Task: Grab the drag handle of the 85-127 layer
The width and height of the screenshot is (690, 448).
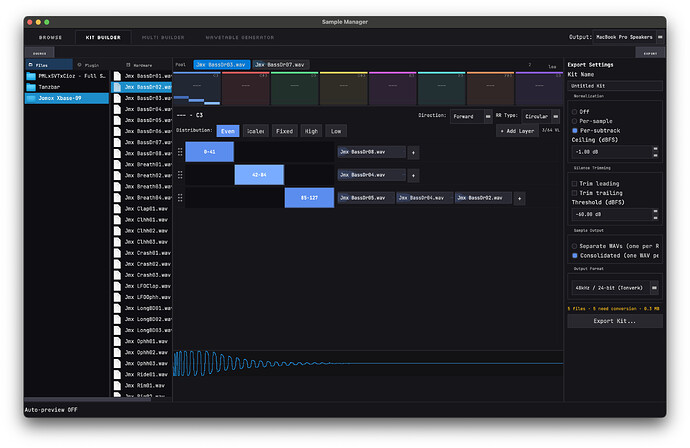Action: coord(180,198)
